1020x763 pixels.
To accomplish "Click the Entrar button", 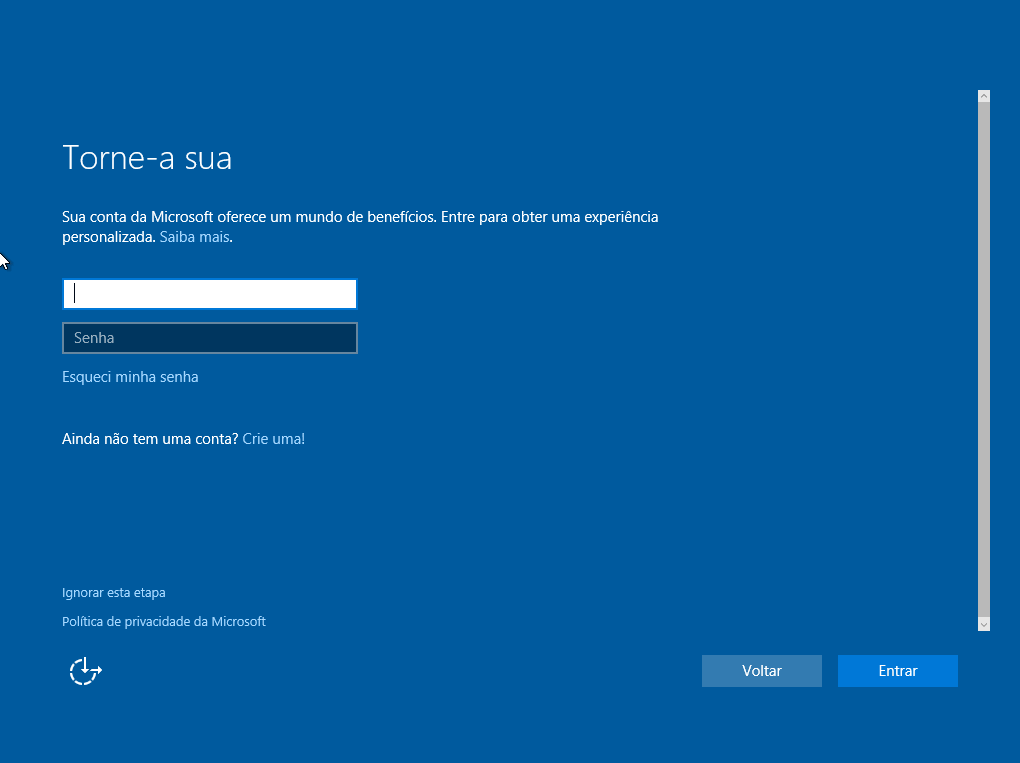I will [898, 671].
